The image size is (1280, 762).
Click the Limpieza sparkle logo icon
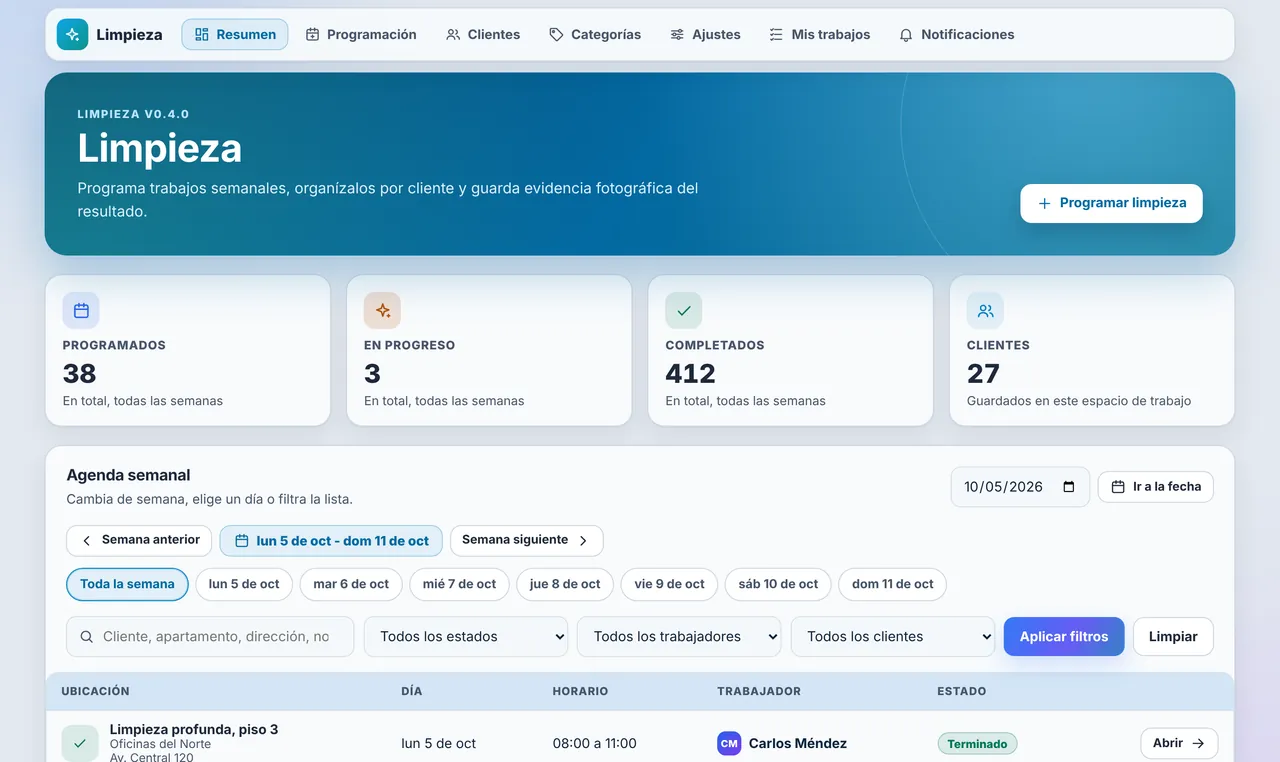click(x=72, y=34)
